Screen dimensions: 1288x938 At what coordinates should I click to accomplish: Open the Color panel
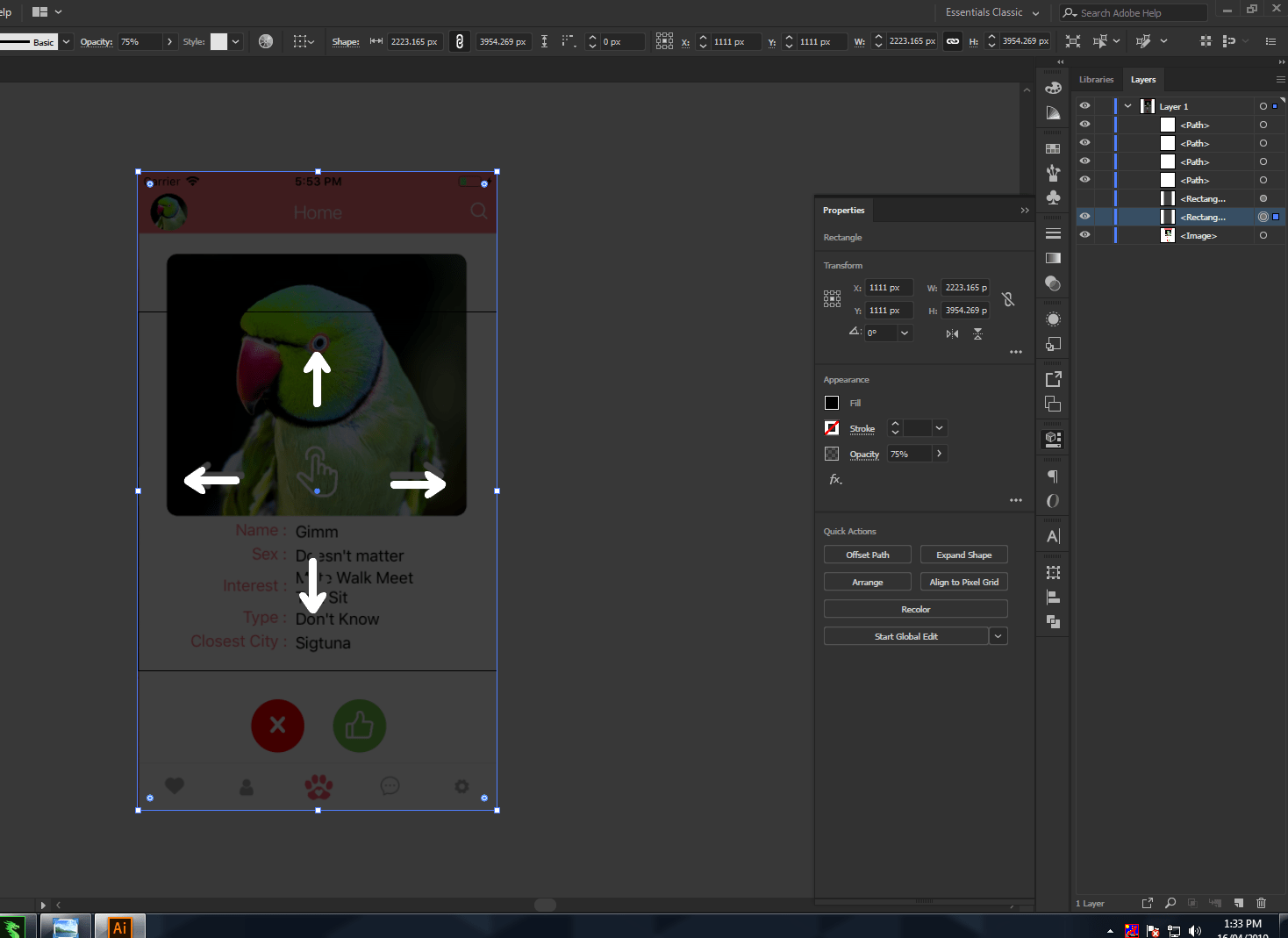pos(1053,88)
